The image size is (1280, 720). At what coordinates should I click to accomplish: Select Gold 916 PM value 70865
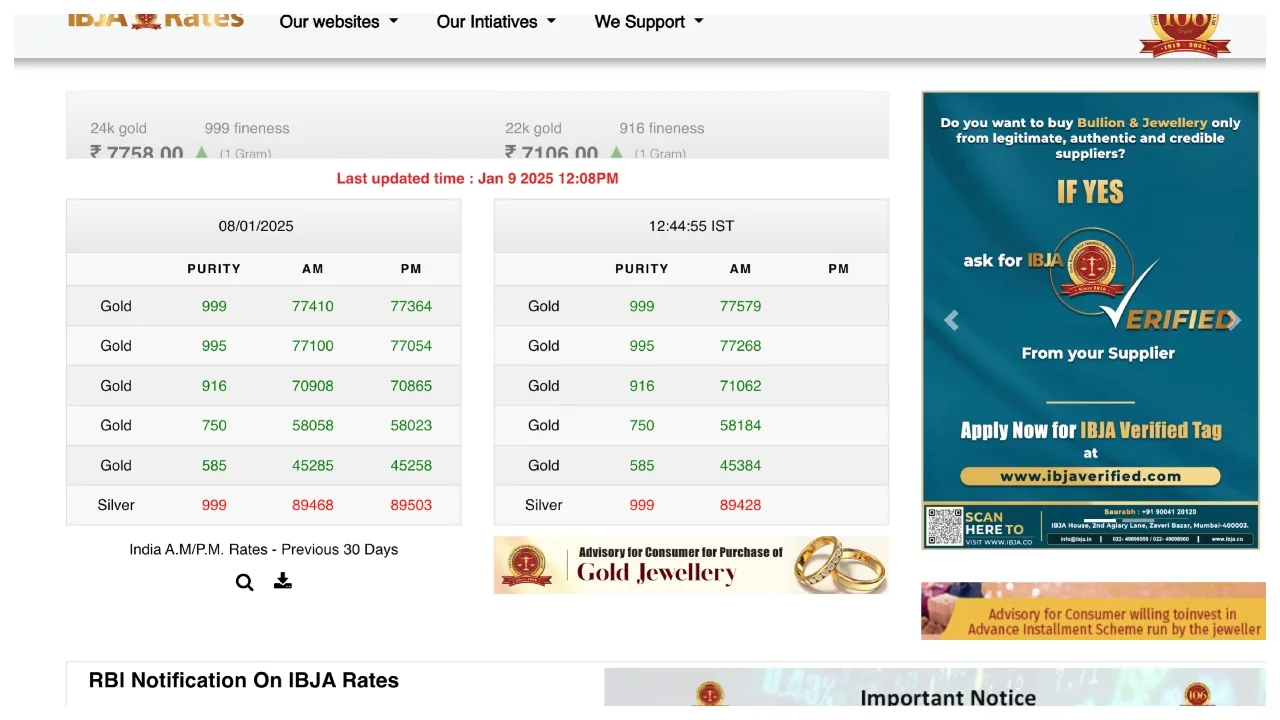click(x=411, y=386)
